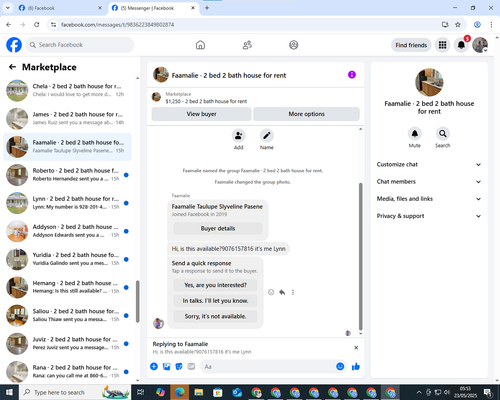Image resolution: width=500 pixels, height=400 pixels.
Task: Click the Facebook menu grid icon
Action: click(442, 45)
